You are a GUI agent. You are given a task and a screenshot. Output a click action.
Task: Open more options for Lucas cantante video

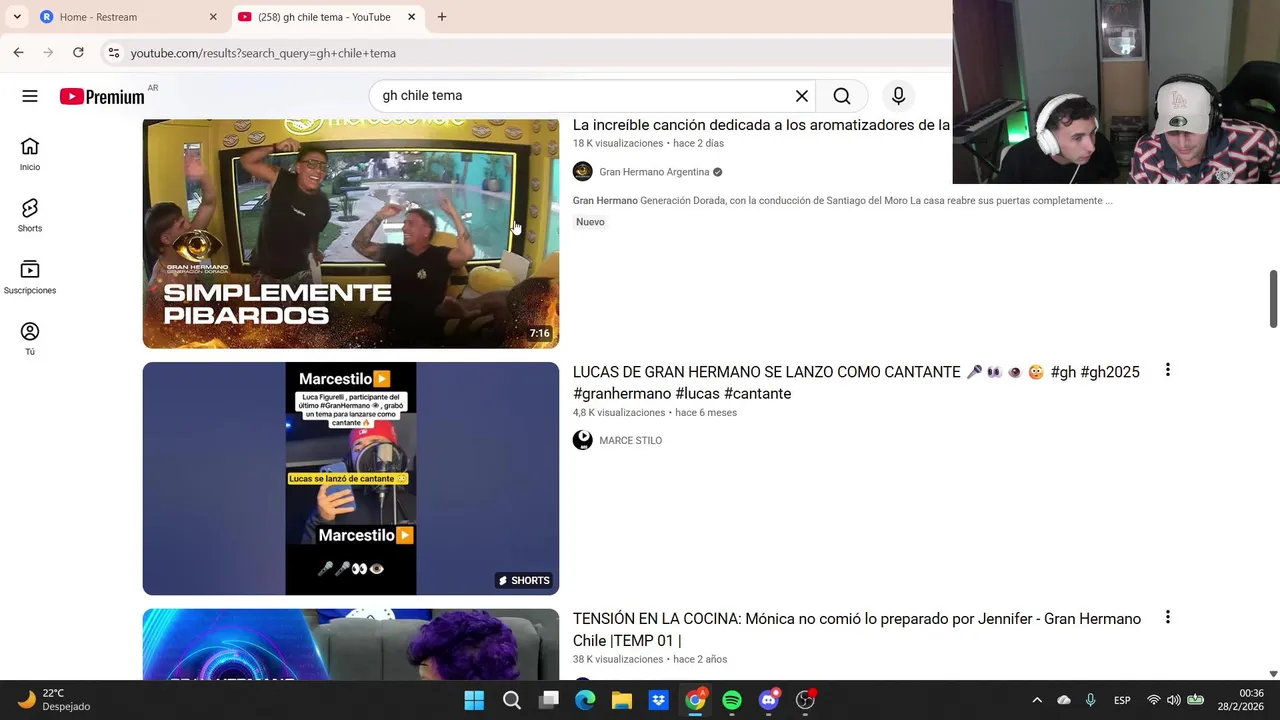click(x=1167, y=371)
